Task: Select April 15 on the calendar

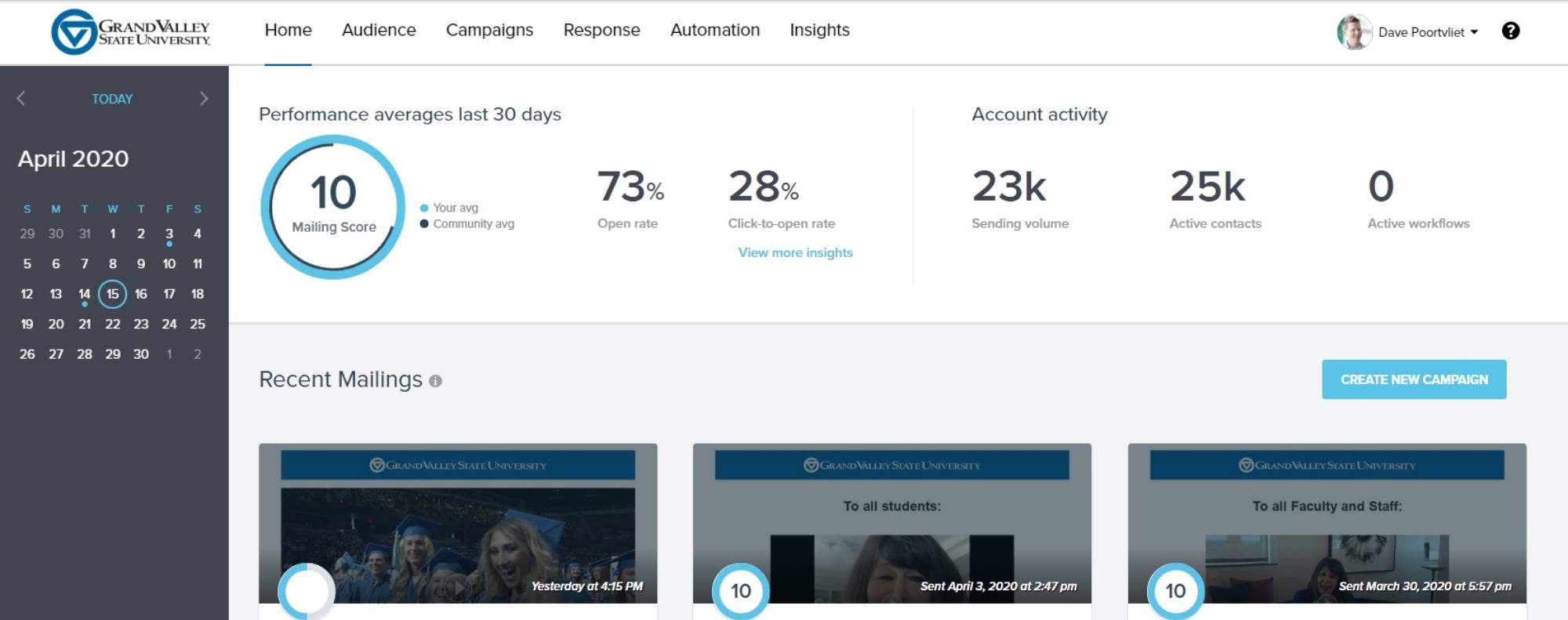Action: 113,294
